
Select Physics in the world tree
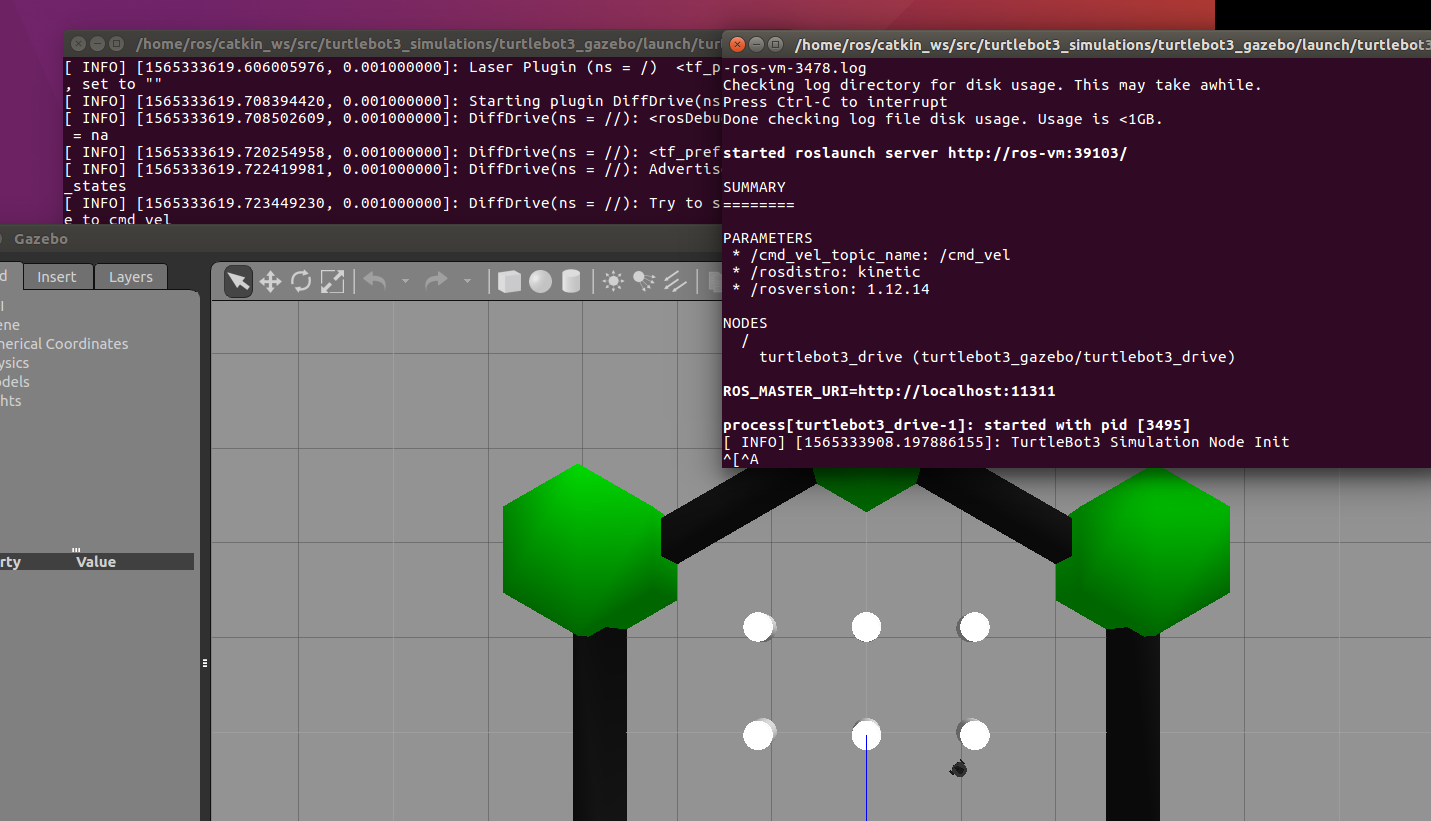[x=12, y=362]
